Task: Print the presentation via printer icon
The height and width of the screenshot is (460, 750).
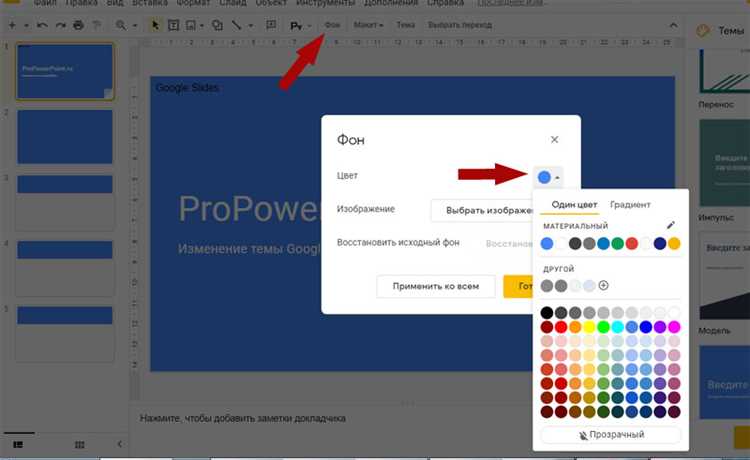Action: (78, 25)
